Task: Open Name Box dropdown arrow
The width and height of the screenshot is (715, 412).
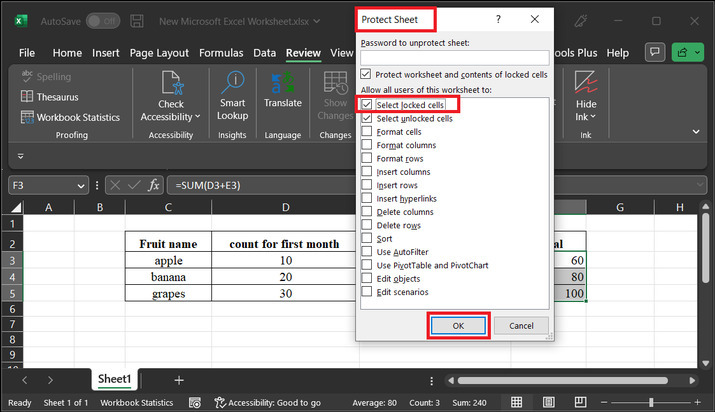Action: (81, 185)
